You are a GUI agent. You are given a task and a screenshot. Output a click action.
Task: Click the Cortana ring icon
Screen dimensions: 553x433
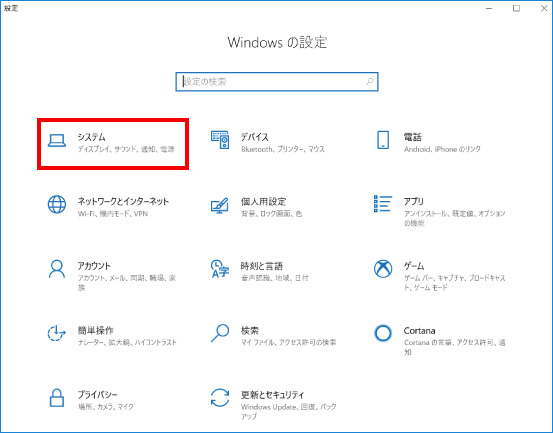point(383,333)
